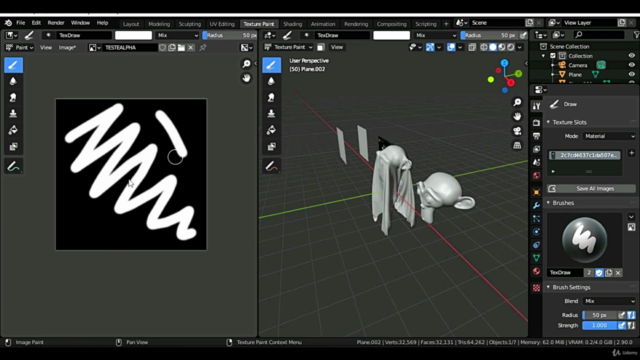The height and width of the screenshot is (360, 640).
Task: Collapse the Brushes panel
Action: (x=548, y=203)
